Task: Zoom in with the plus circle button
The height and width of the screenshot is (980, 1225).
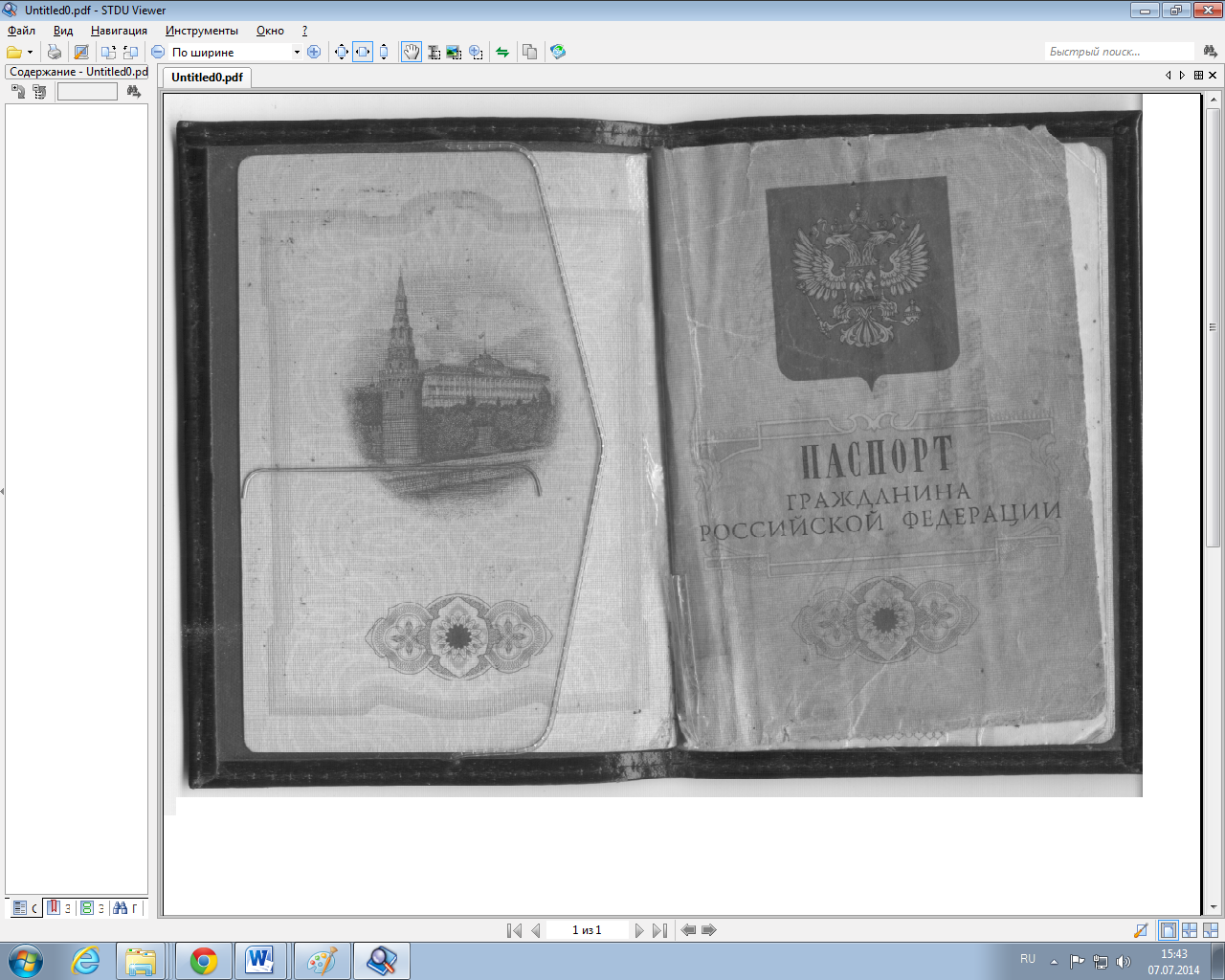Action: pos(314,52)
